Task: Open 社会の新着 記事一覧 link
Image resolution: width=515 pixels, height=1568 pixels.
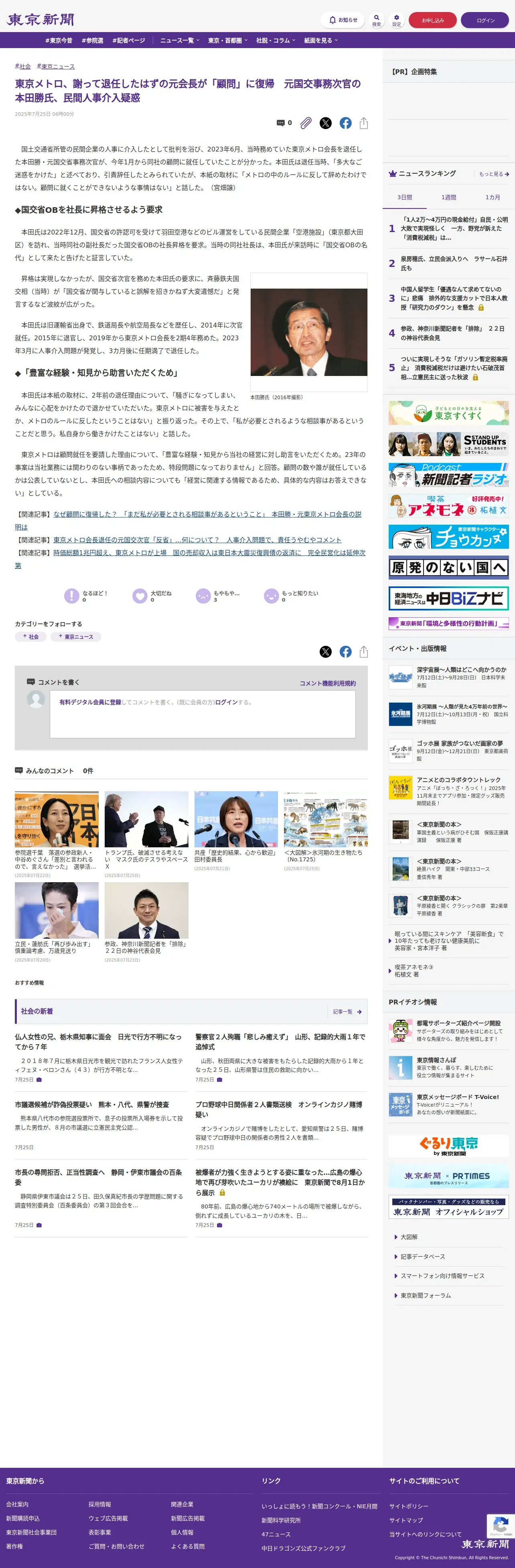Action: click(x=347, y=1012)
